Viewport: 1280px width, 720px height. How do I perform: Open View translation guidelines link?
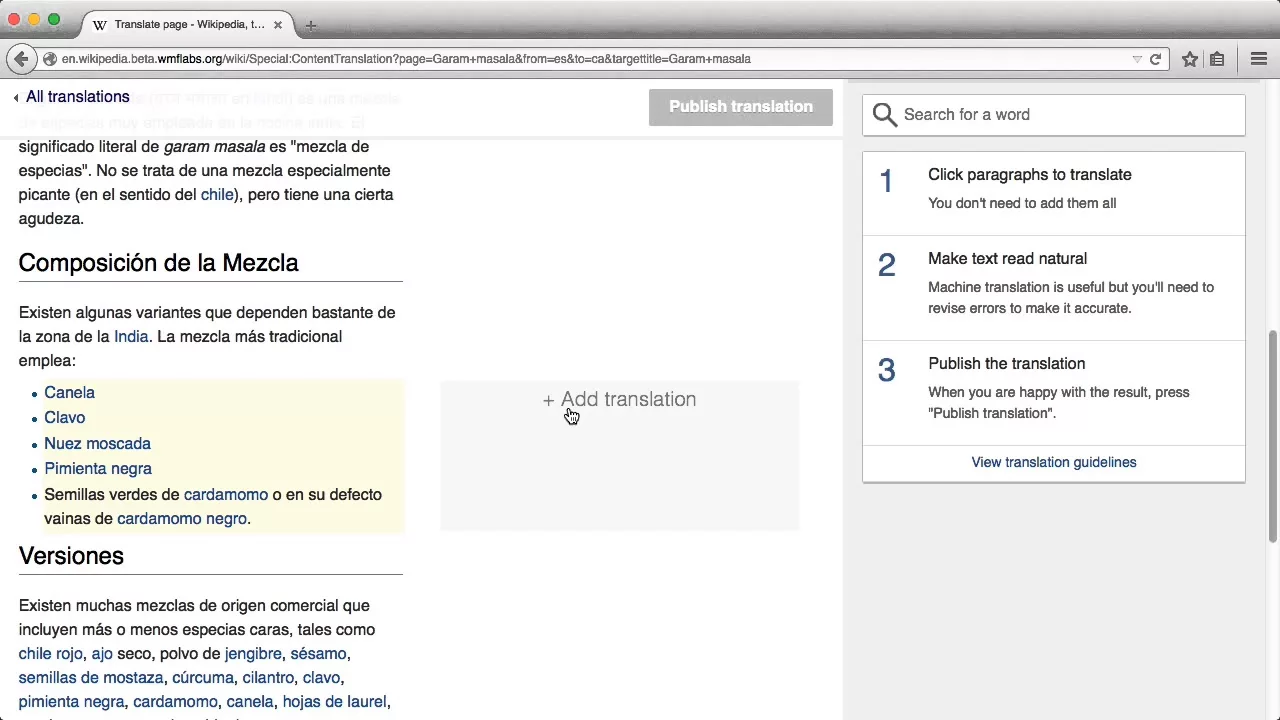[x=1054, y=462]
